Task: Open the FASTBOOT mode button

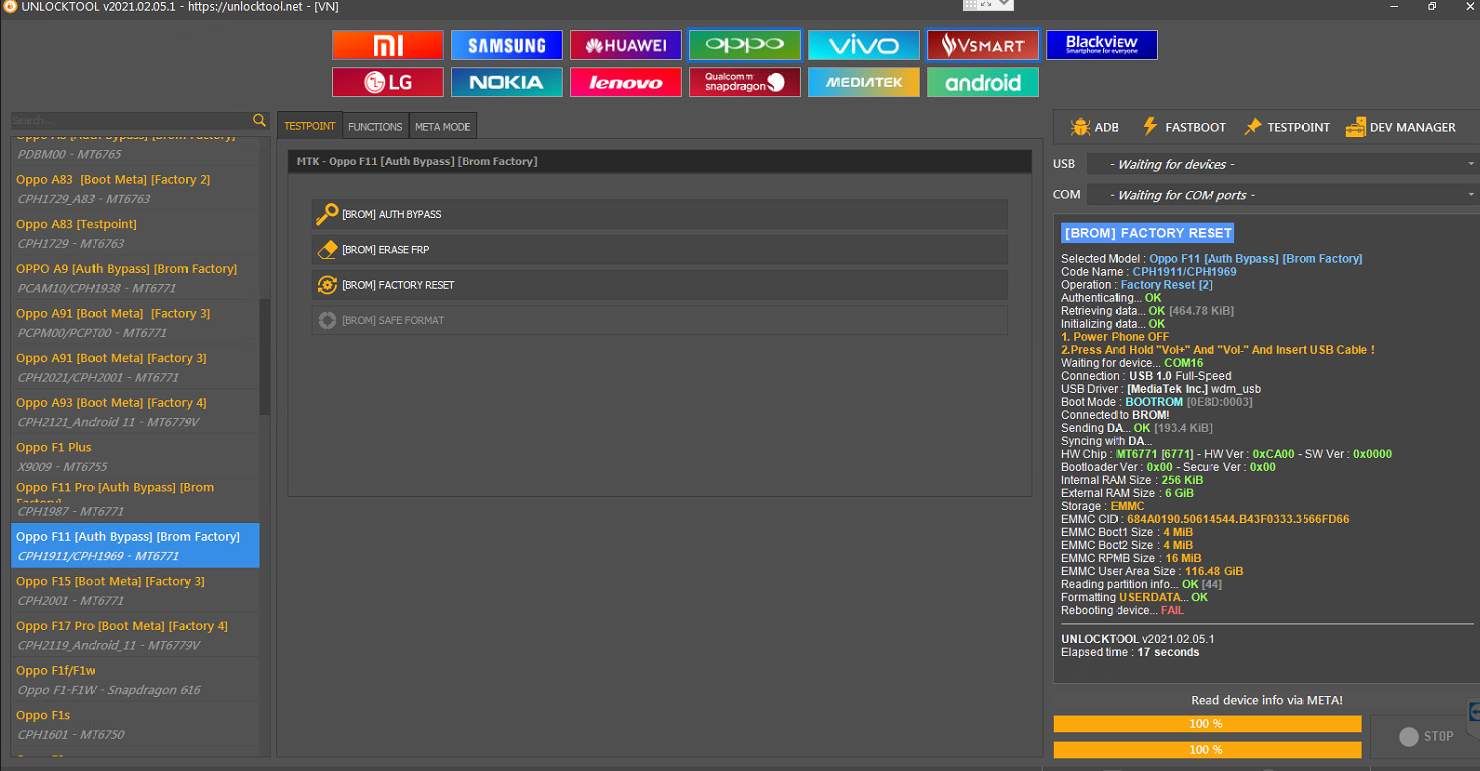Action: pos(1184,127)
